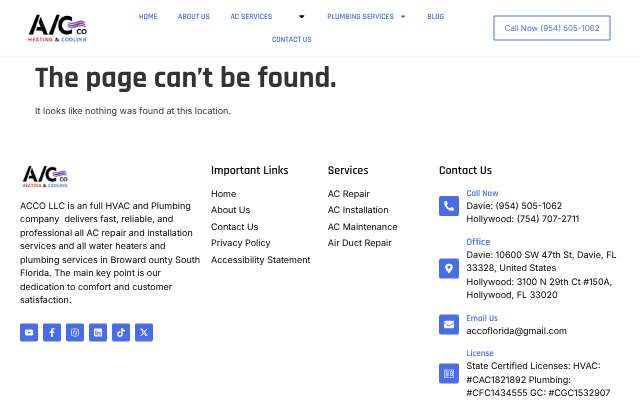
Task: Open Blog in top navigation
Action: pyautogui.click(x=436, y=16)
